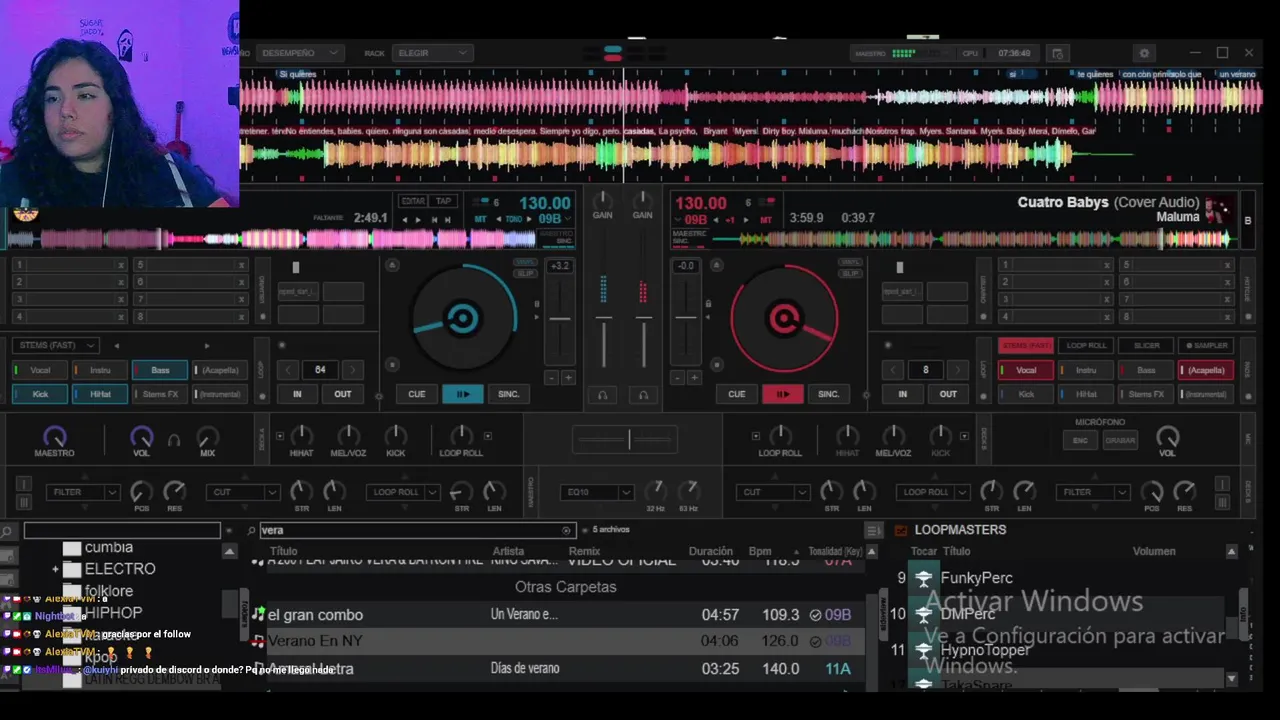This screenshot has height=720, width=1280.
Task: Pause the left deck play button
Action: click(462, 394)
